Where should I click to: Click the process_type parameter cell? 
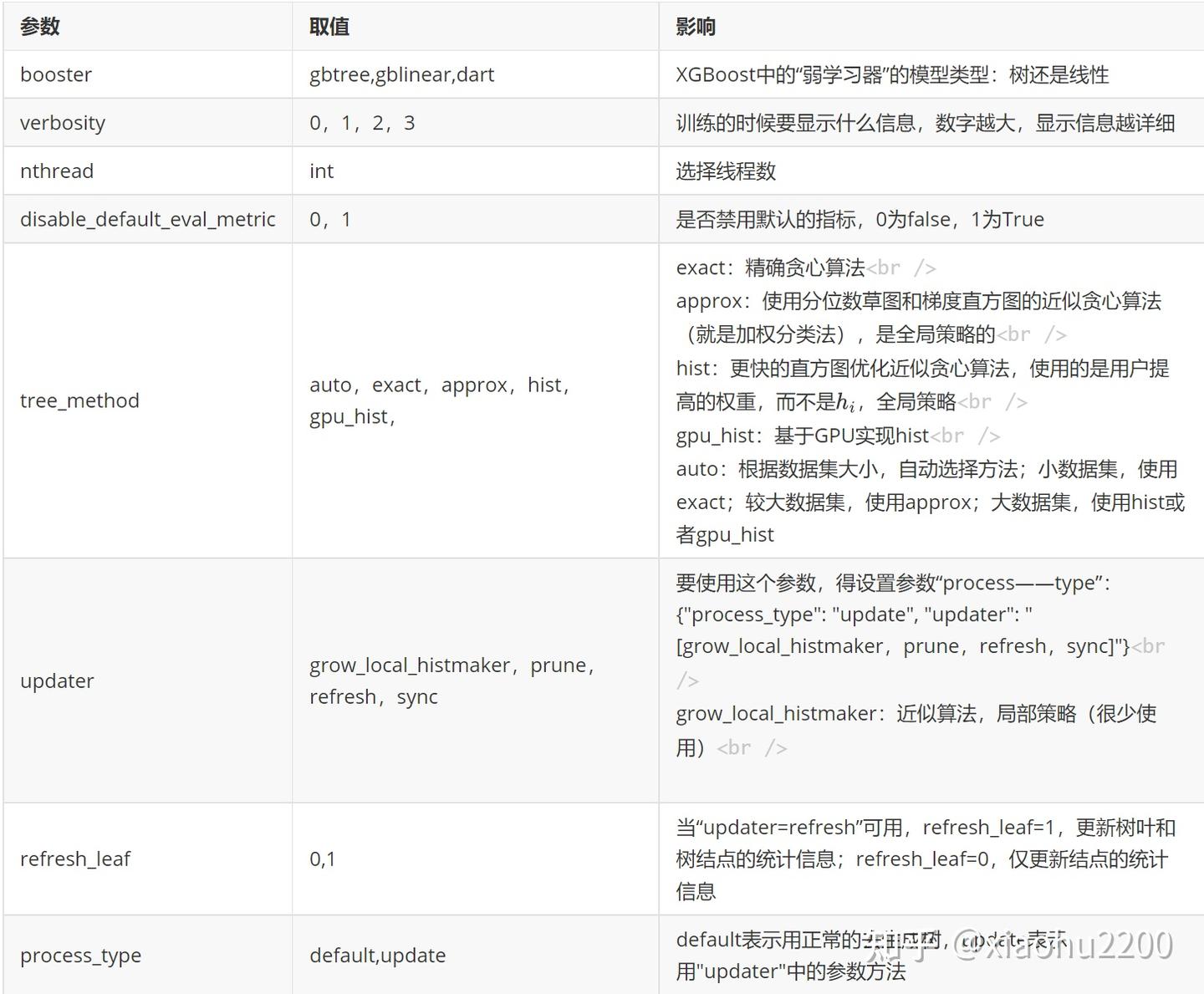(80, 955)
